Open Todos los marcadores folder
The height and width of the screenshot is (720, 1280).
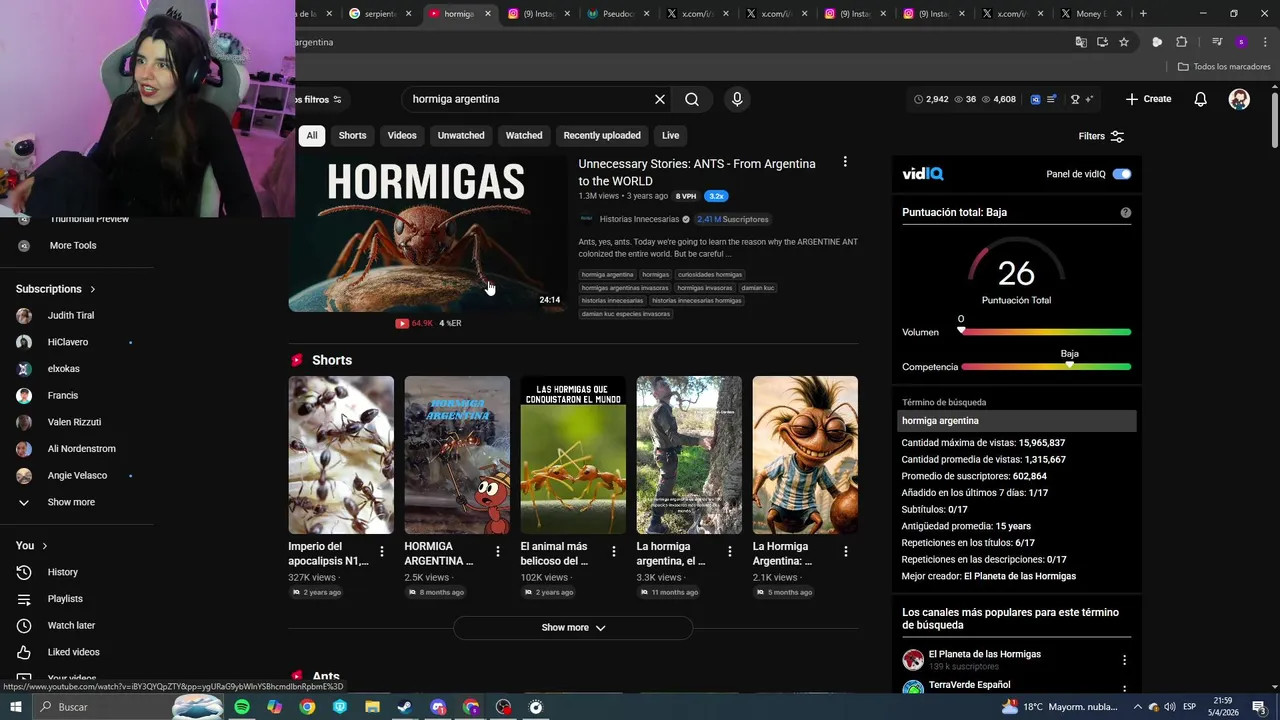coord(1224,66)
